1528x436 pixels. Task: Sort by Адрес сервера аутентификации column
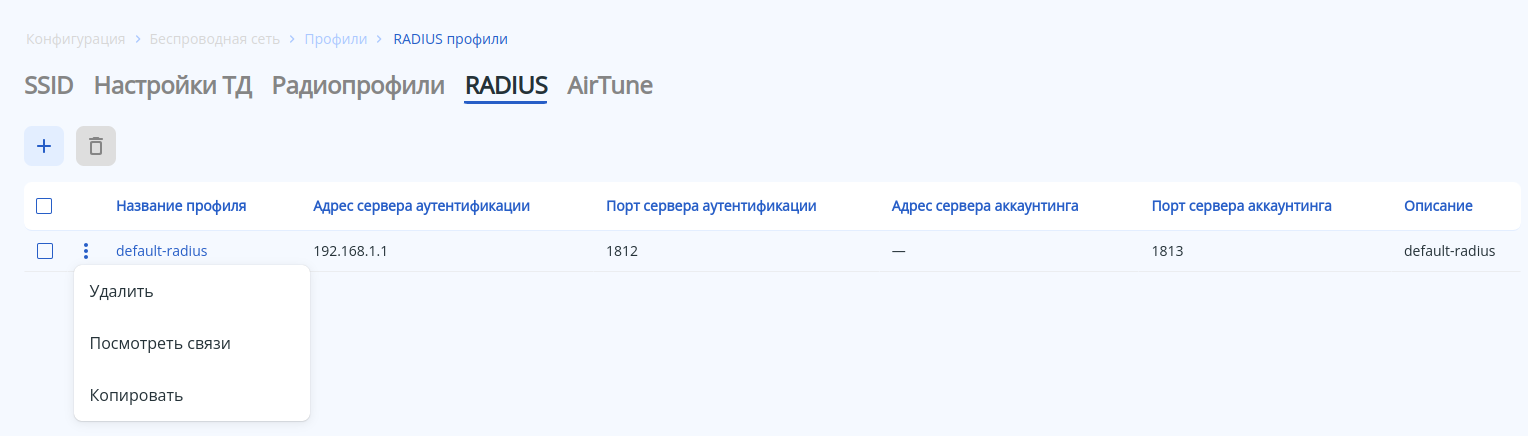[421, 206]
